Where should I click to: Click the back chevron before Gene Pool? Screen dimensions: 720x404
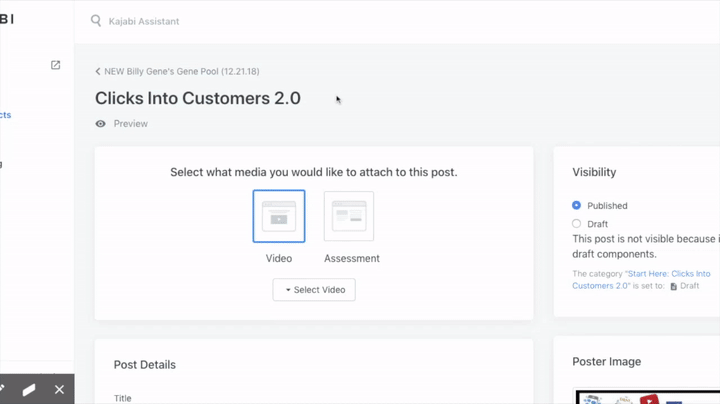point(98,72)
